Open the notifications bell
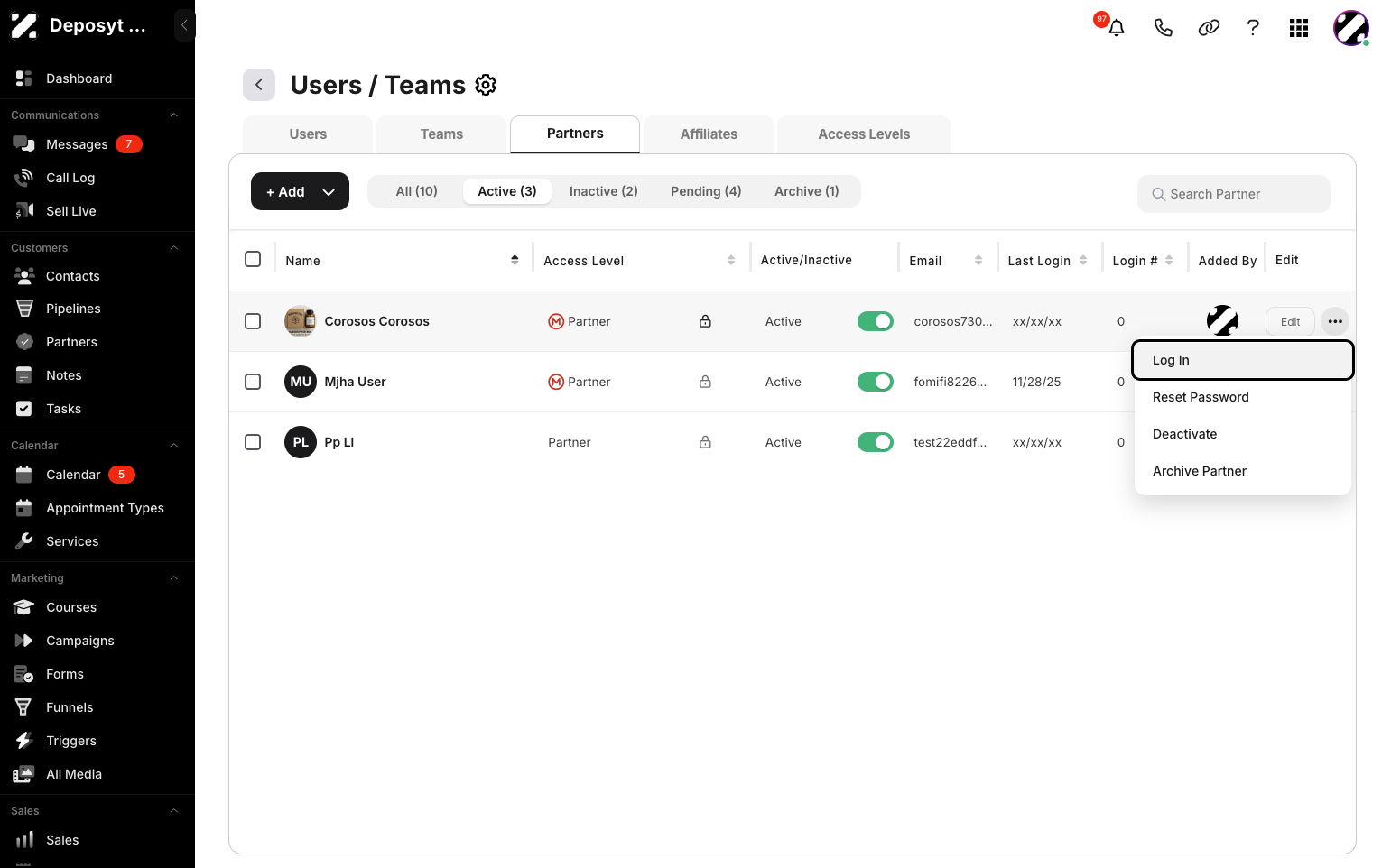Image resolution: width=1391 pixels, height=868 pixels. point(1117,28)
